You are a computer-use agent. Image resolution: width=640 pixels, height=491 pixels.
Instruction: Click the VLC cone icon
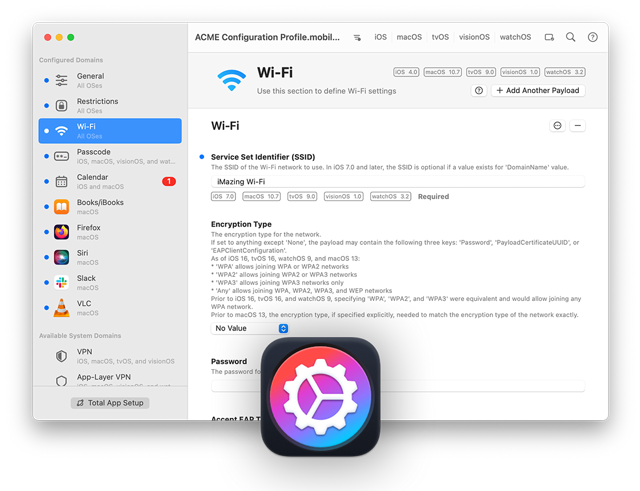(61, 308)
